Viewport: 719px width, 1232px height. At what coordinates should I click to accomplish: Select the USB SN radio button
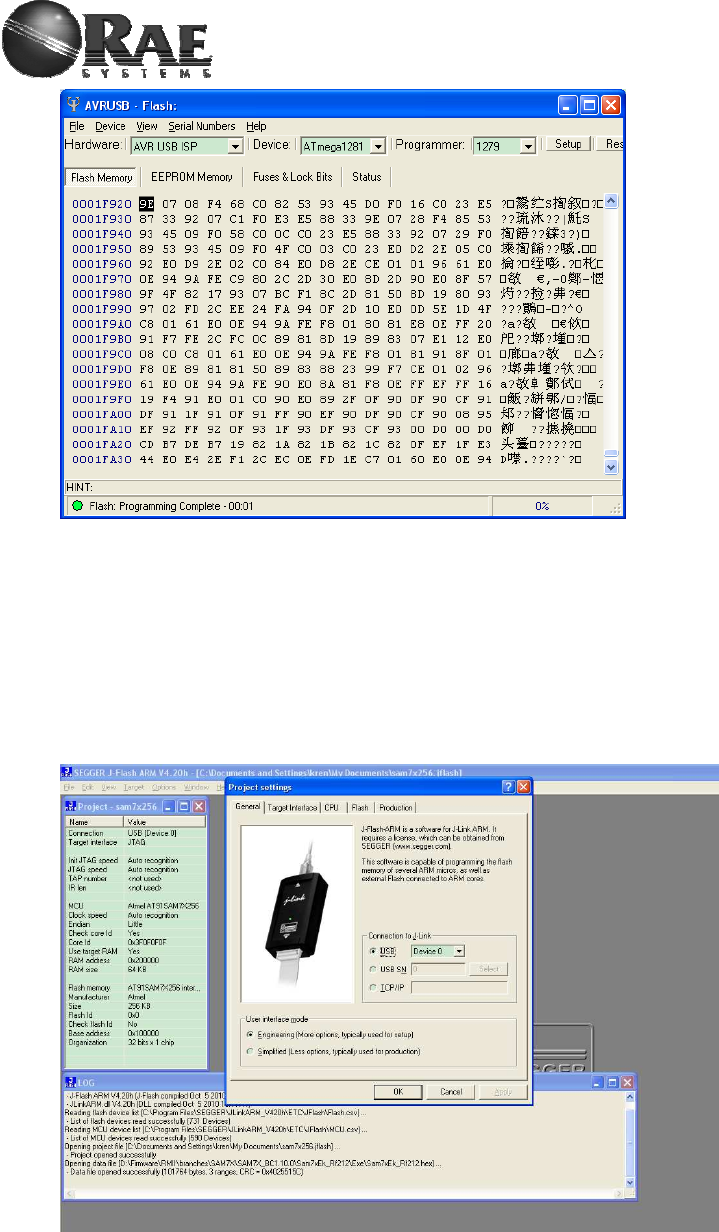[374, 969]
